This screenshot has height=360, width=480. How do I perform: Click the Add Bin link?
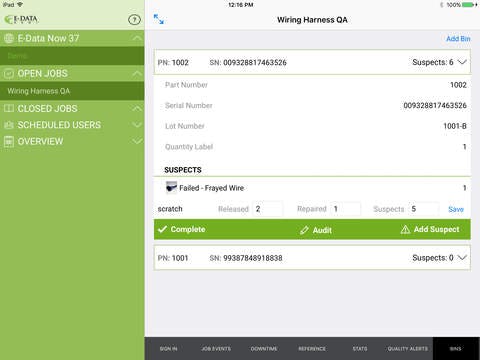click(x=458, y=39)
